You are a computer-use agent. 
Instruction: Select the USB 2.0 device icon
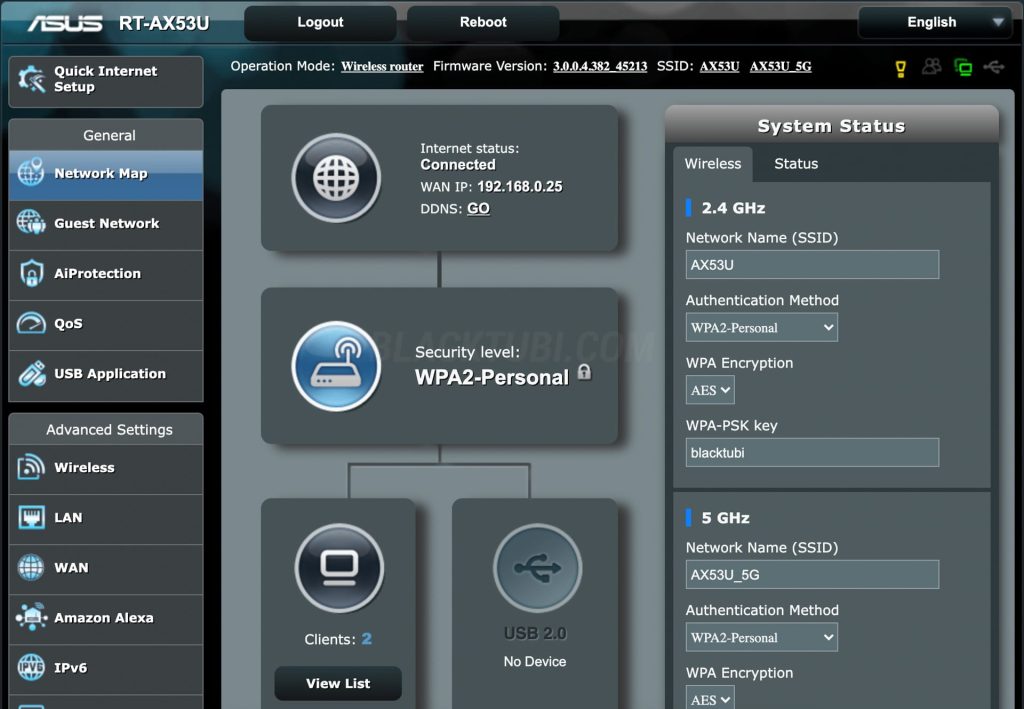pos(537,568)
